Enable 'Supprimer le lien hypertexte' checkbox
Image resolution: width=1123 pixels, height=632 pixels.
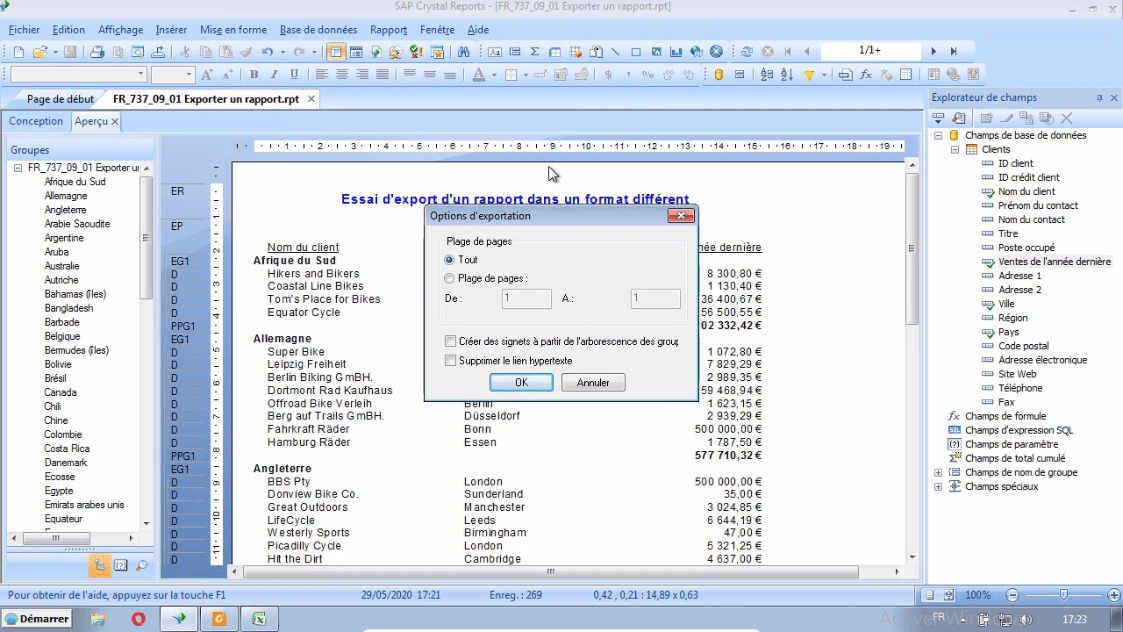[450, 360]
